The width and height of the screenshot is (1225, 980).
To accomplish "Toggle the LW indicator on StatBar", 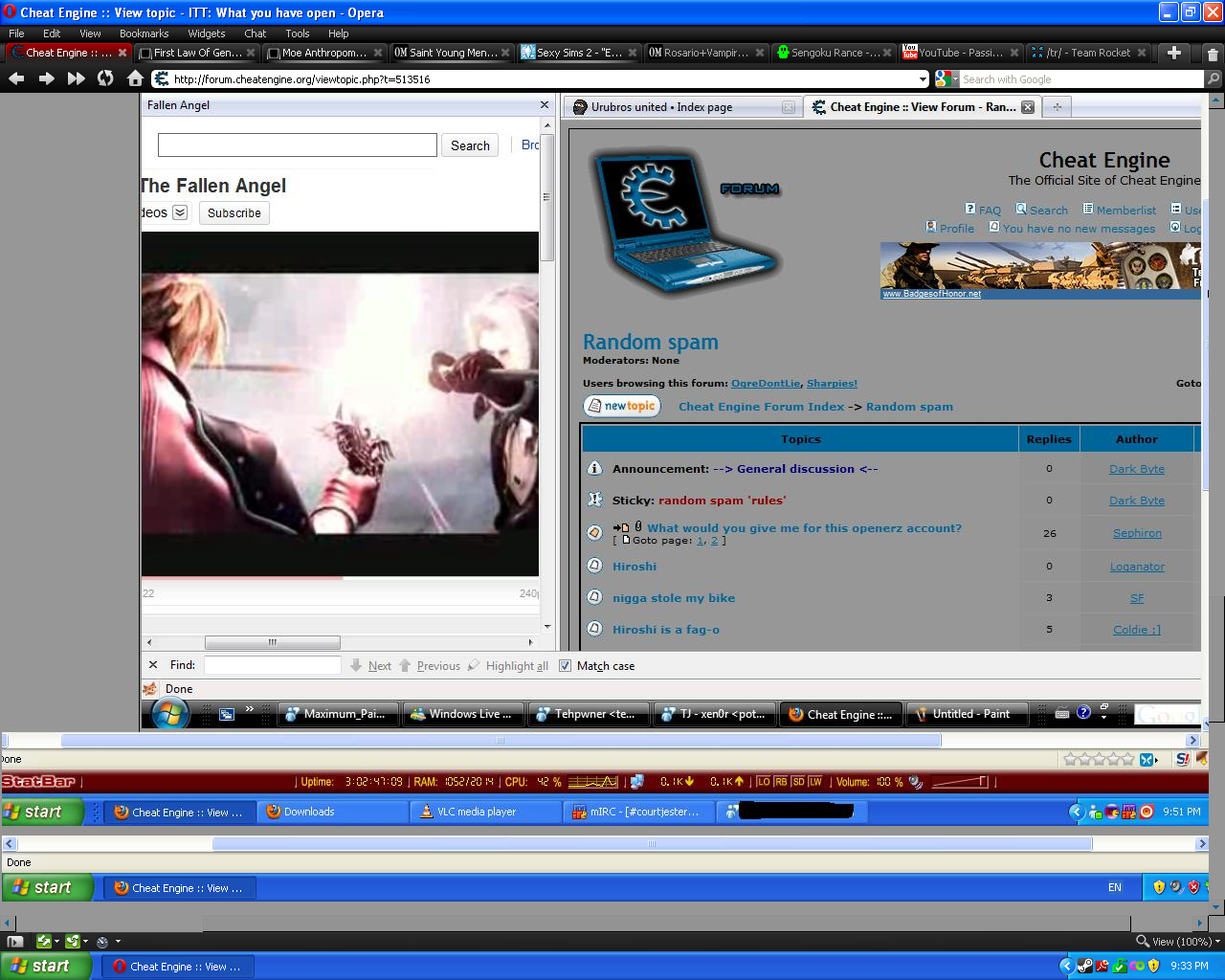I will (815, 782).
